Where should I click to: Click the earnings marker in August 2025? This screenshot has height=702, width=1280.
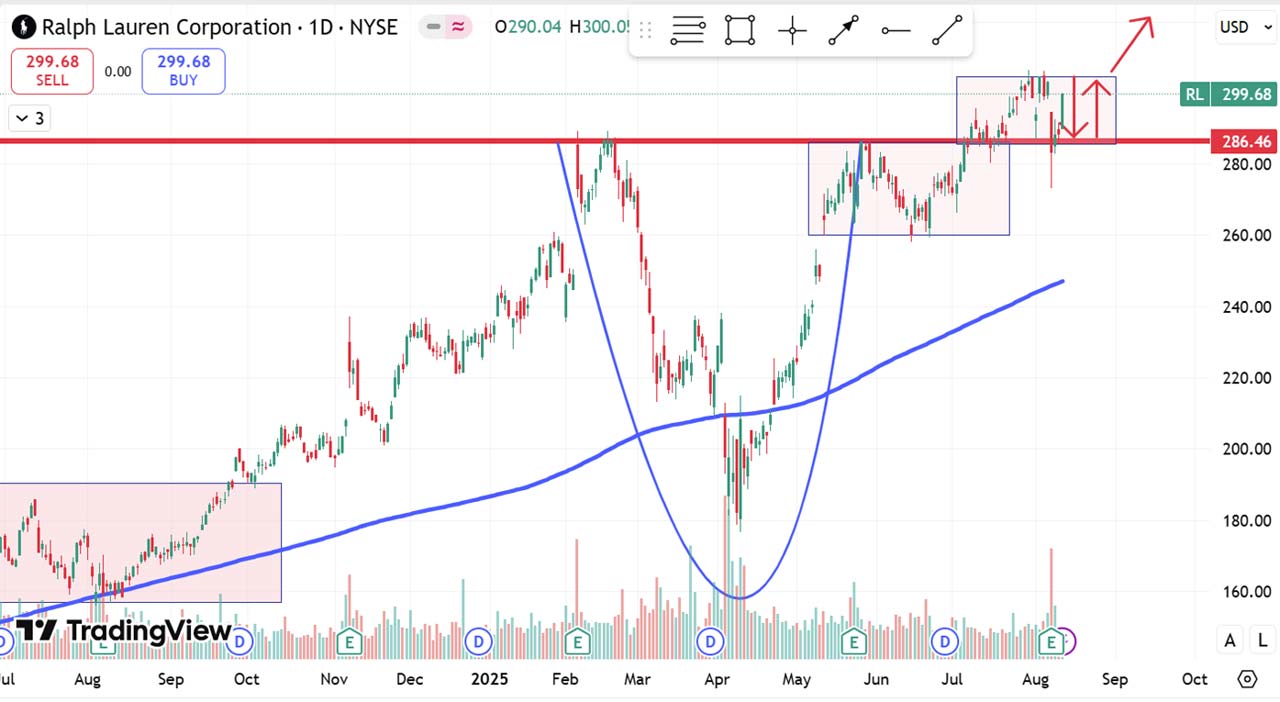click(x=1051, y=640)
